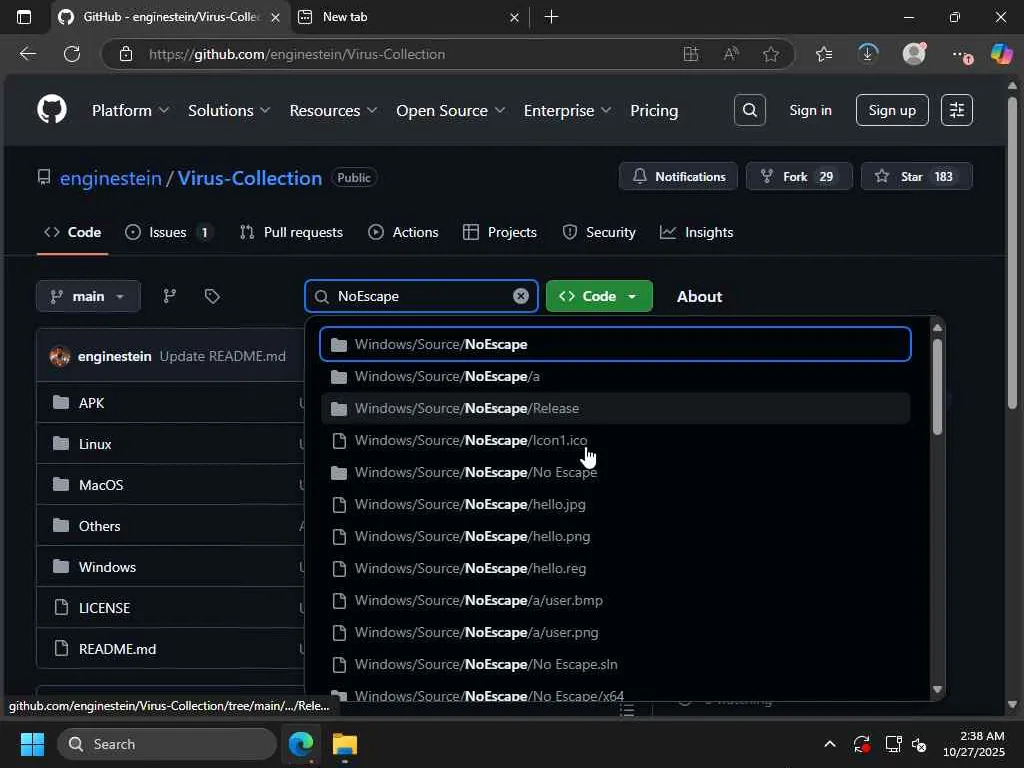Open the enginestein owner link
The width and height of the screenshot is (1024, 768).
(x=110, y=178)
